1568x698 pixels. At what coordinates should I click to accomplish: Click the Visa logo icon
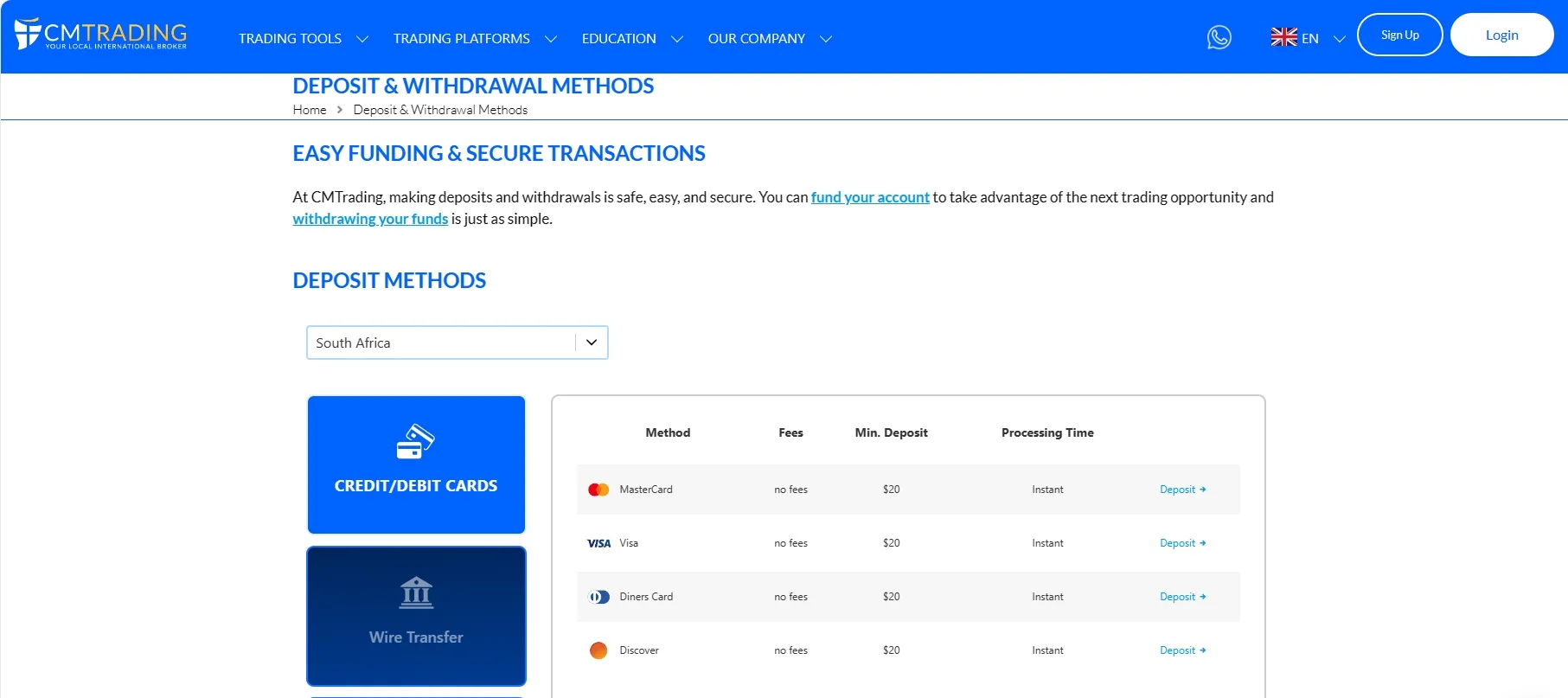click(x=598, y=543)
